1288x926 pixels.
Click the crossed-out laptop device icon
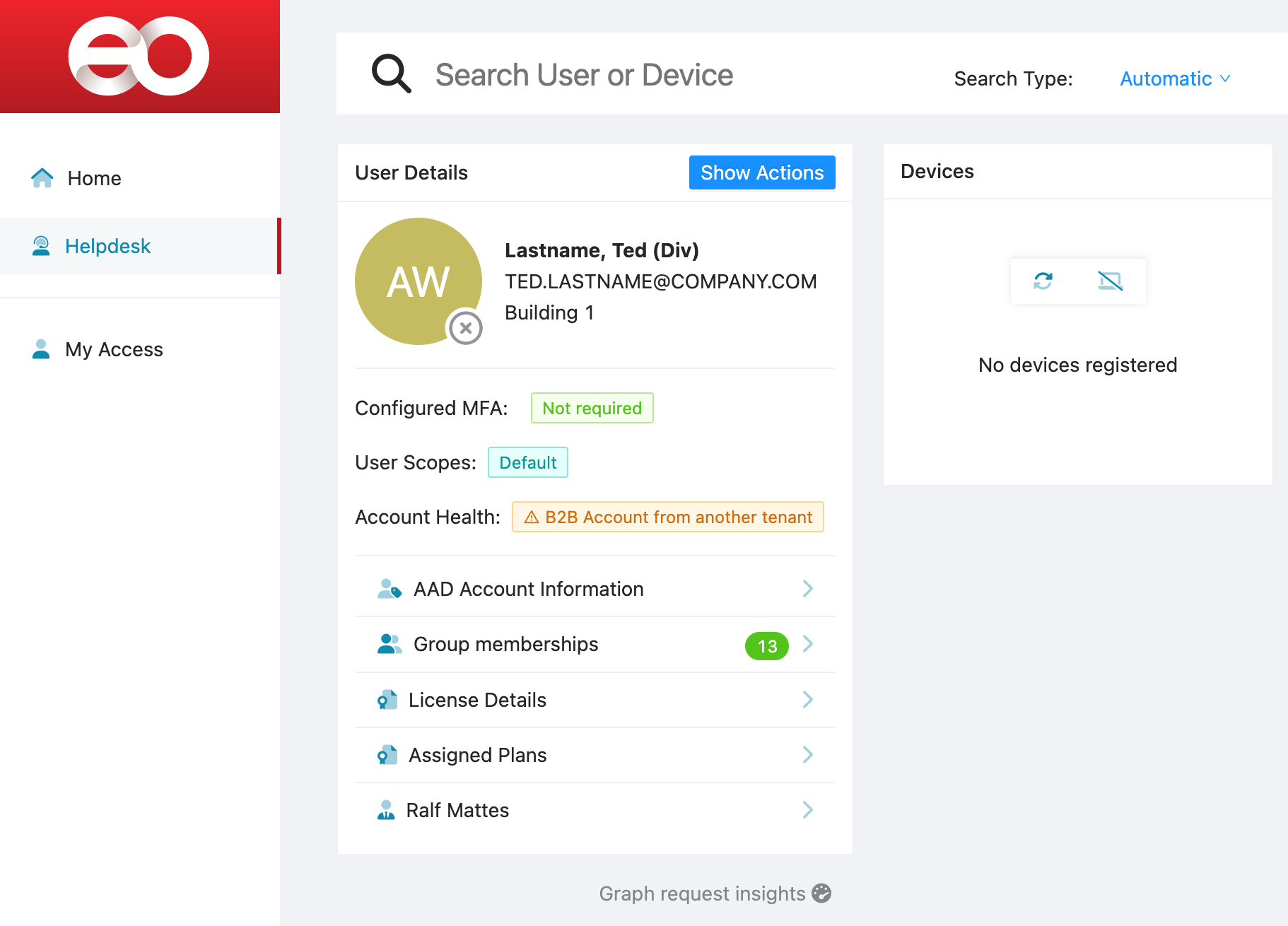coord(1110,281)
